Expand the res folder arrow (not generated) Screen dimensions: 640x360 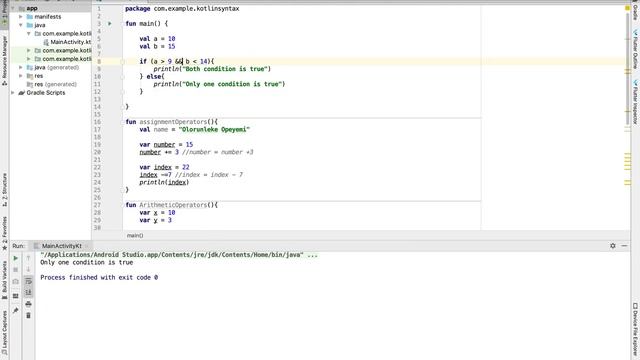coord(21,76)
